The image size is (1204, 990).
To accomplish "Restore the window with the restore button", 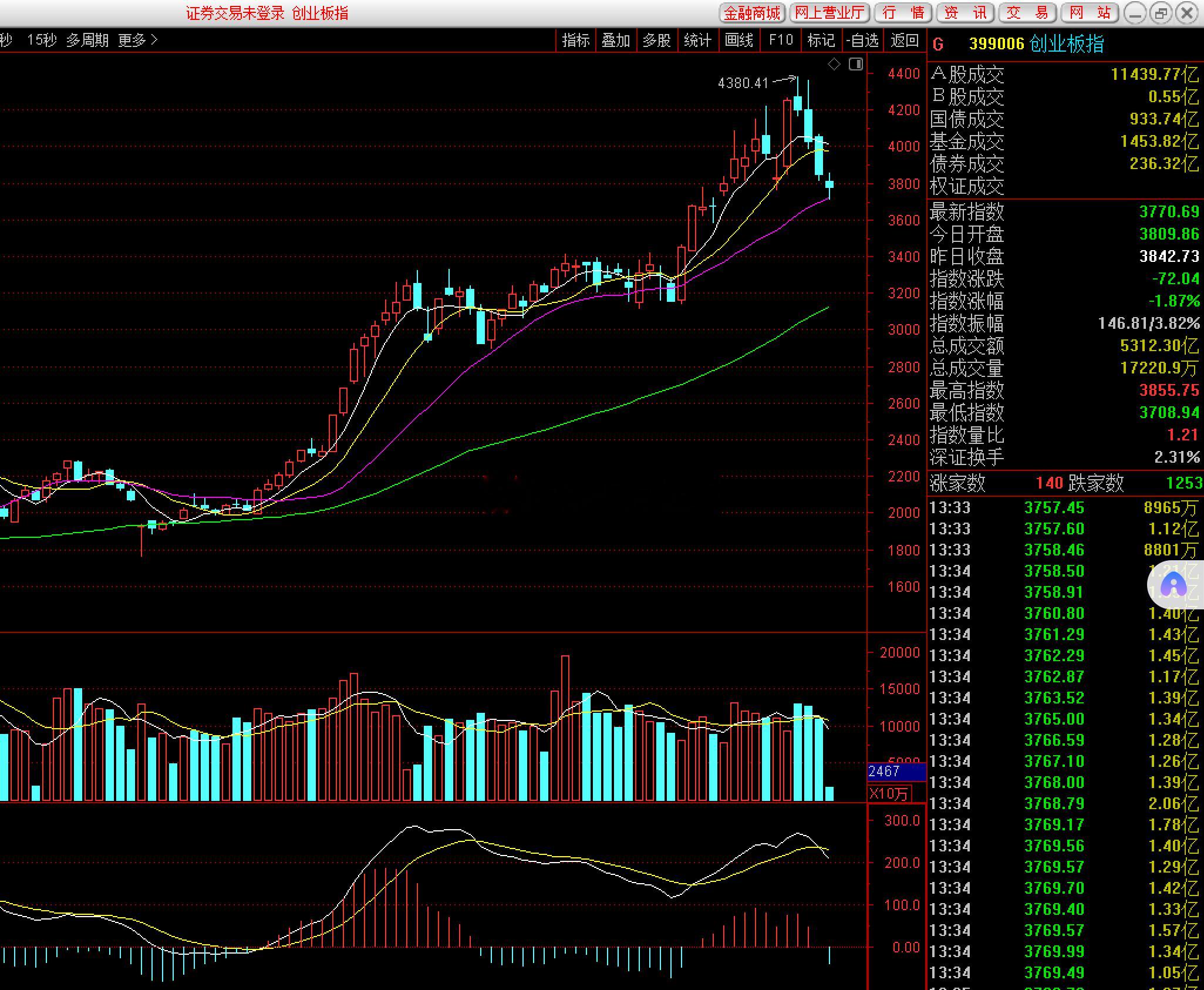I will pyautogui.click(x=1161, y=13).
